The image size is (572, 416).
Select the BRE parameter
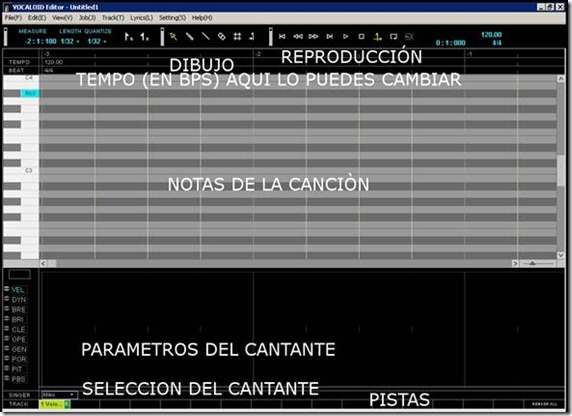[19, 309]
